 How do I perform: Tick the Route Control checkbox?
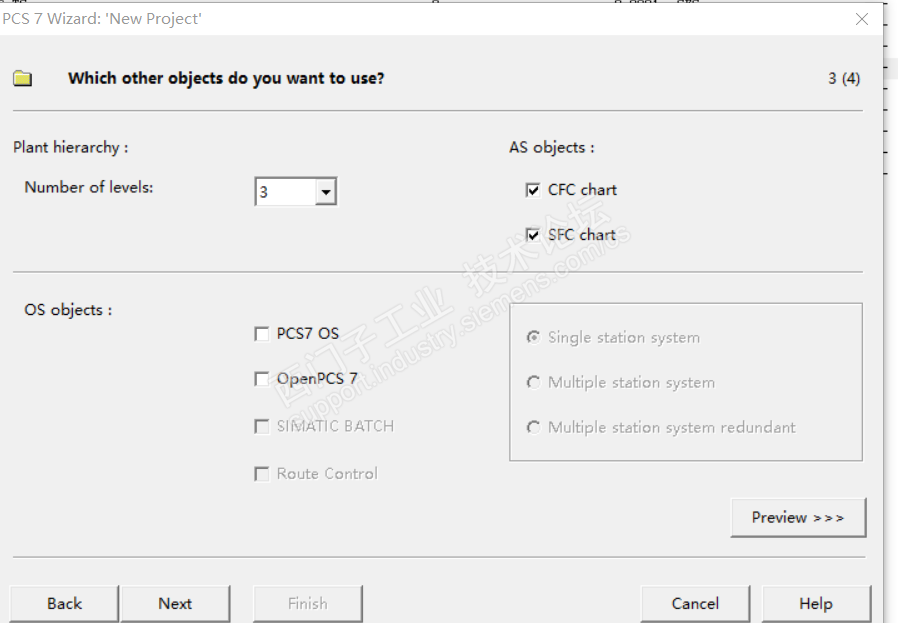point(262,474)
